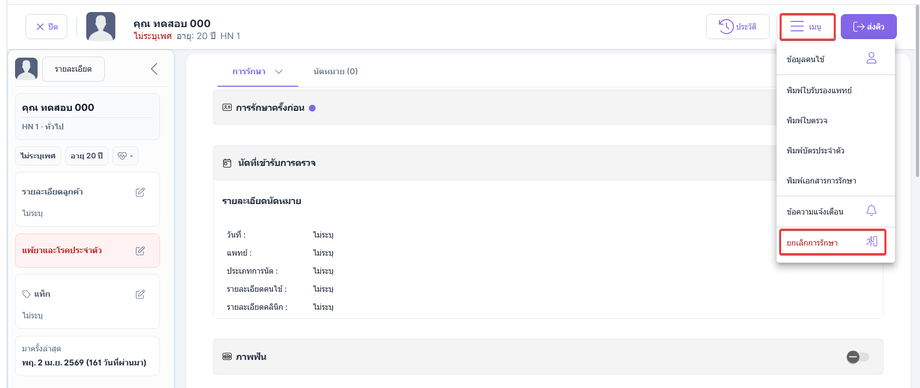
Task: Click the calendar icon beside นัดที่เข้ารับการตรวจ
Action: [227, 163]
